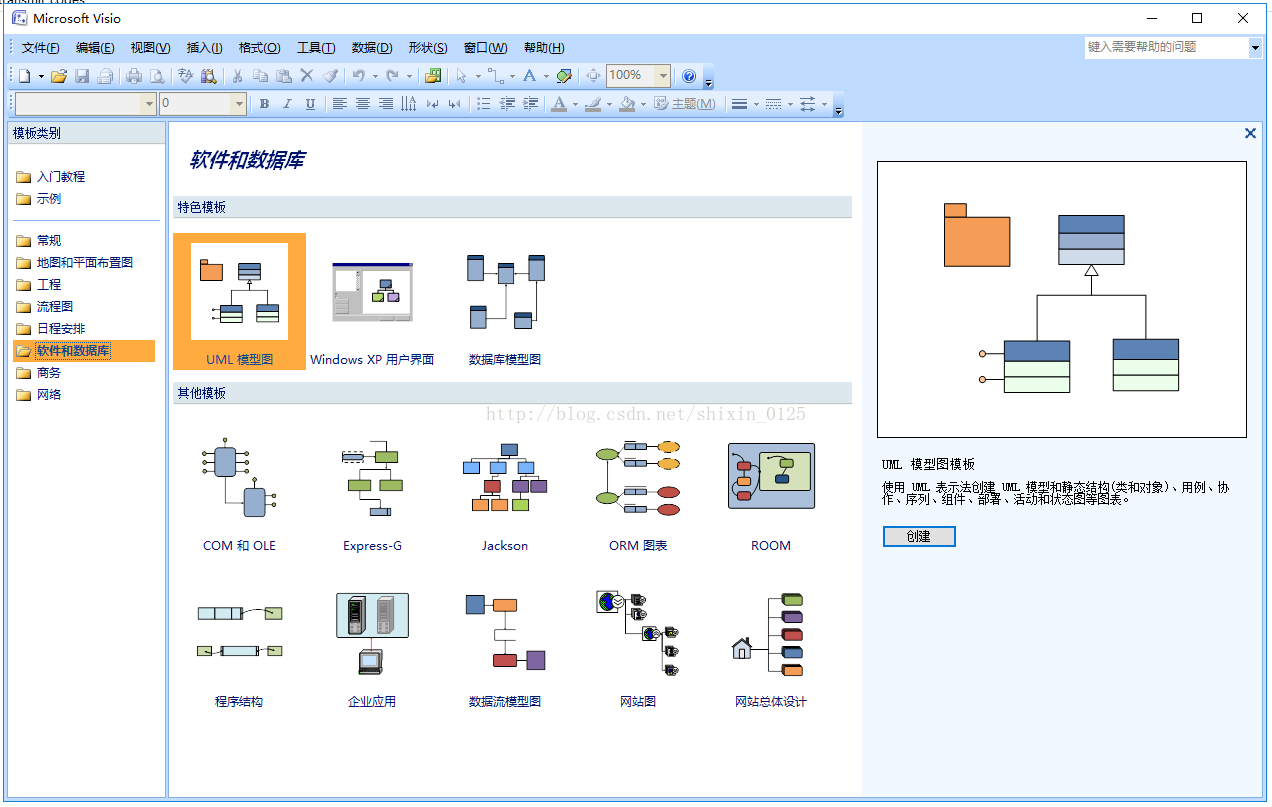Select the Format Painter brush icon
This screenshot has width=1272, height=807.
point(330,76)
